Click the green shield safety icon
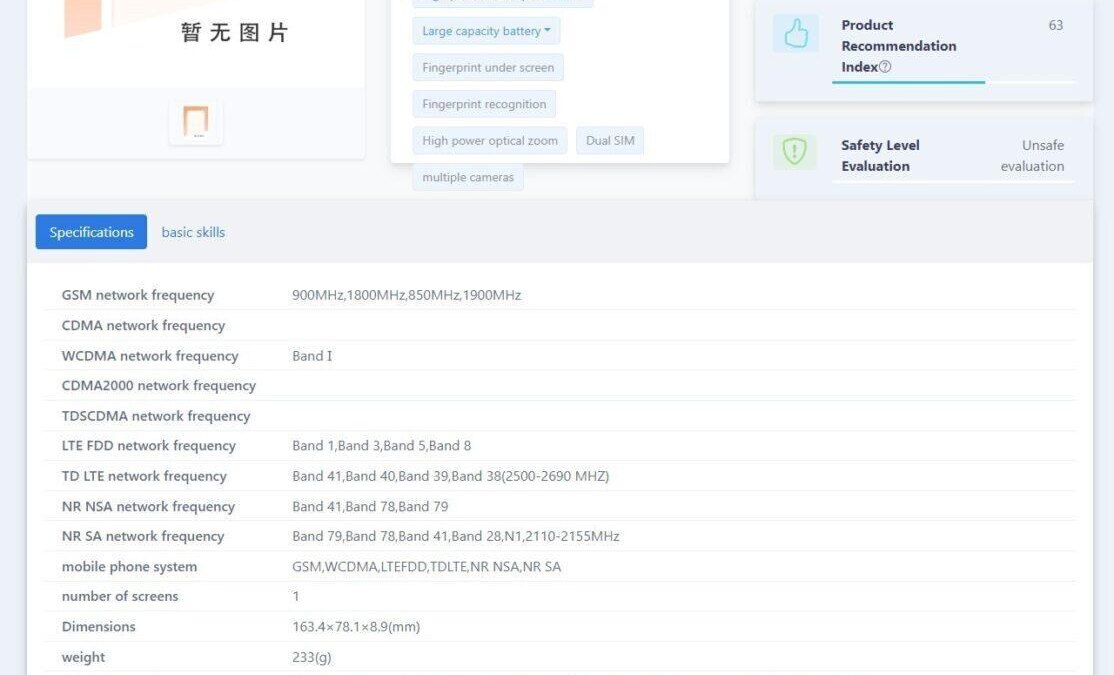 tap(795, 152)
